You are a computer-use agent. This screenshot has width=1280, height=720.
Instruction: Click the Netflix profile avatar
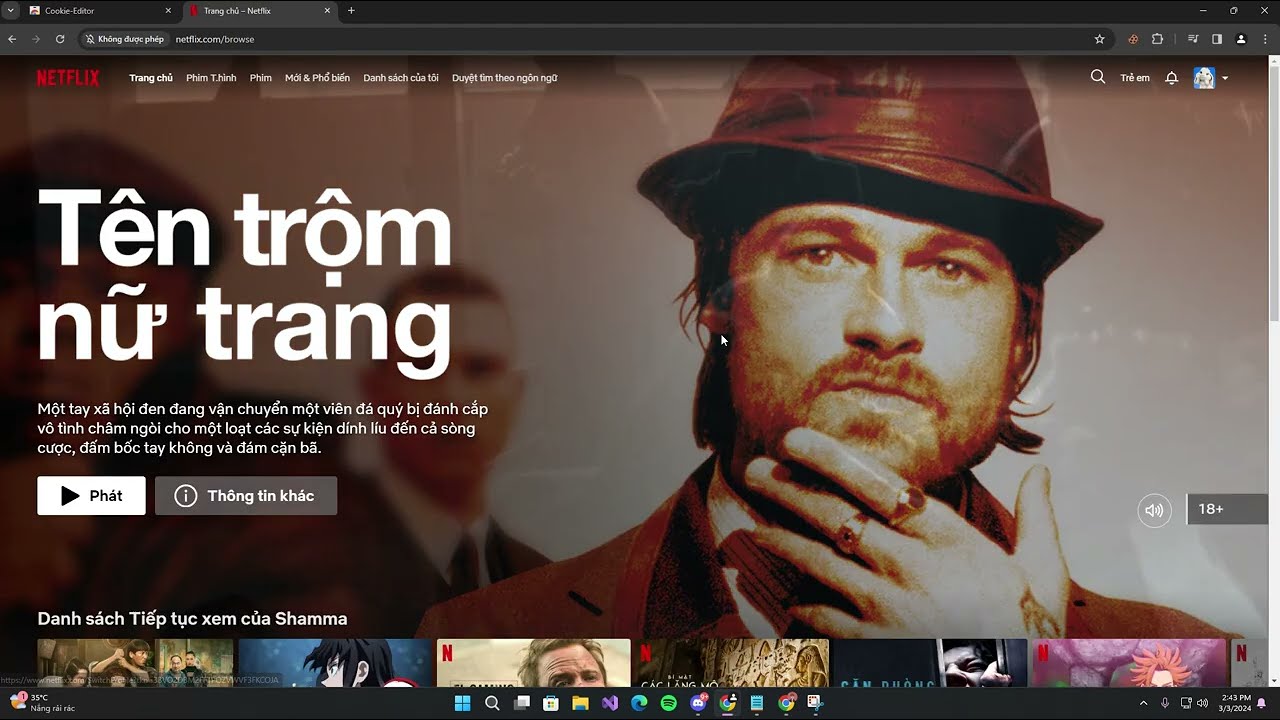click(x=1204, y=78)
